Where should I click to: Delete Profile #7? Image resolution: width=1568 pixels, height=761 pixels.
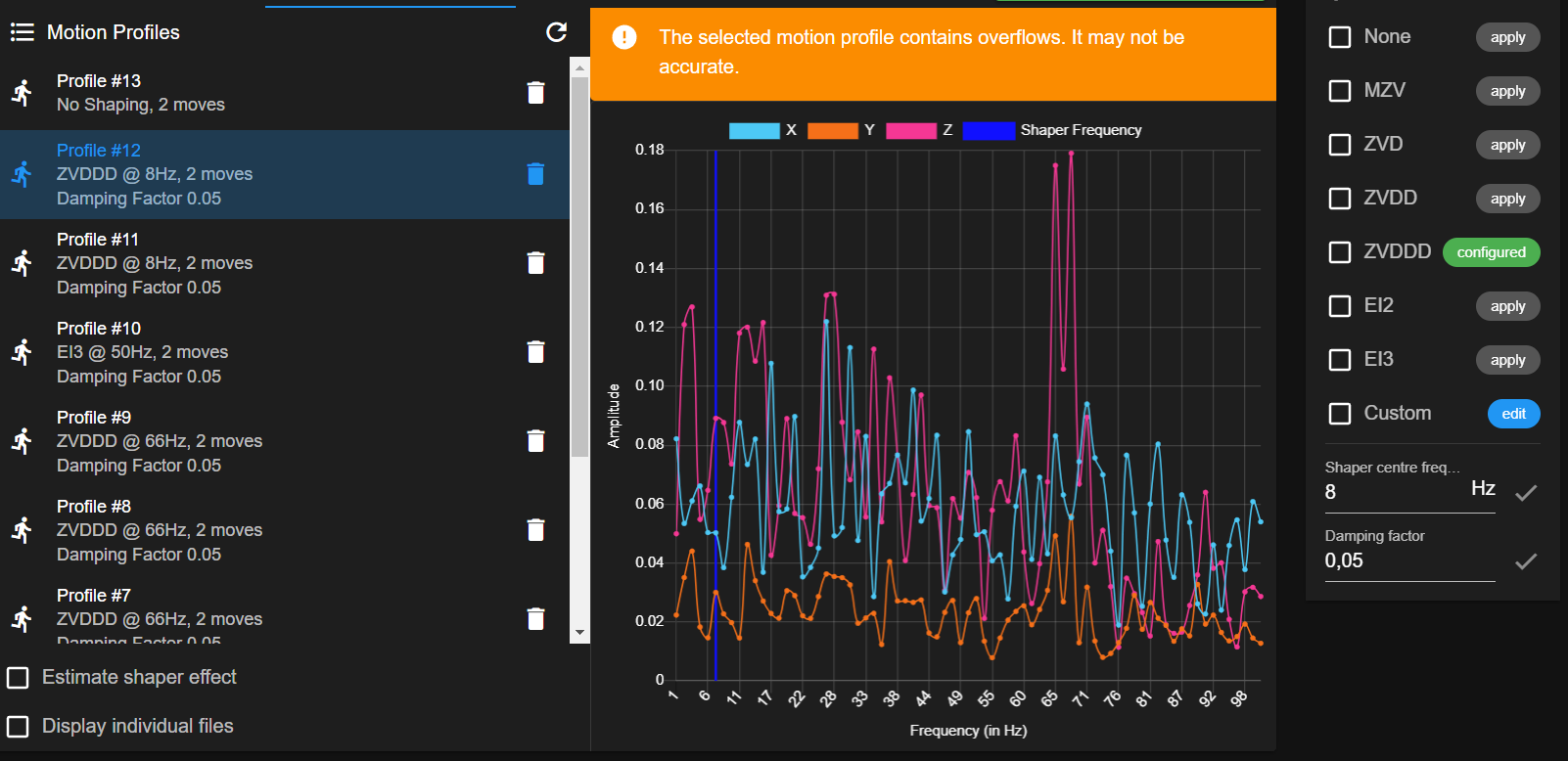click(535, 619)
